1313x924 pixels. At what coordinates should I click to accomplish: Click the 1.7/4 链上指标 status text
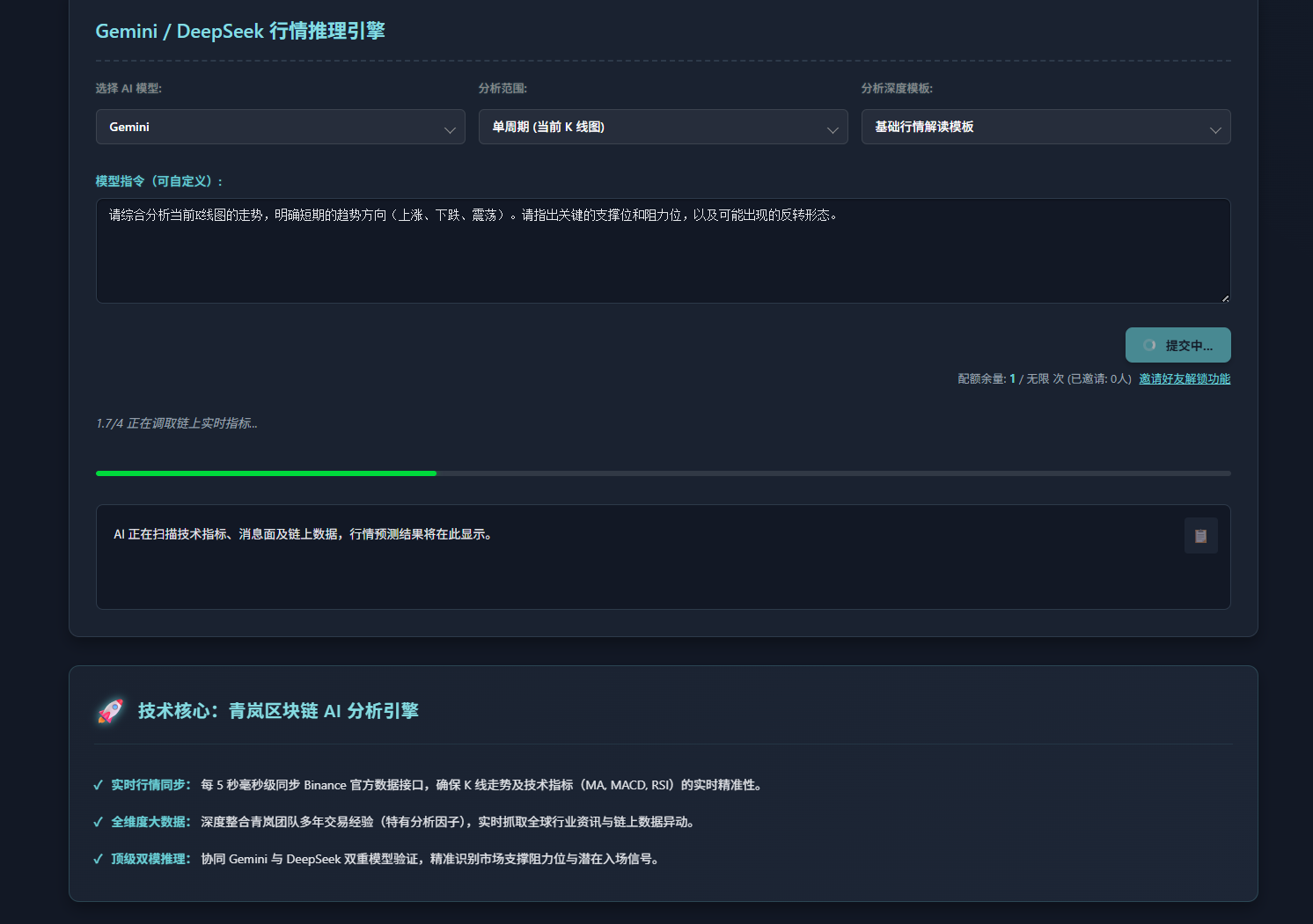coord(176,423)
